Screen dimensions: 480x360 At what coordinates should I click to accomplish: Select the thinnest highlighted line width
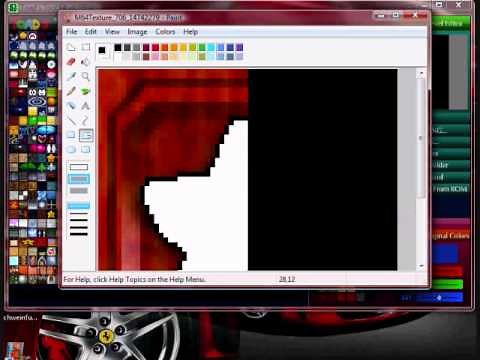point(79,205)
